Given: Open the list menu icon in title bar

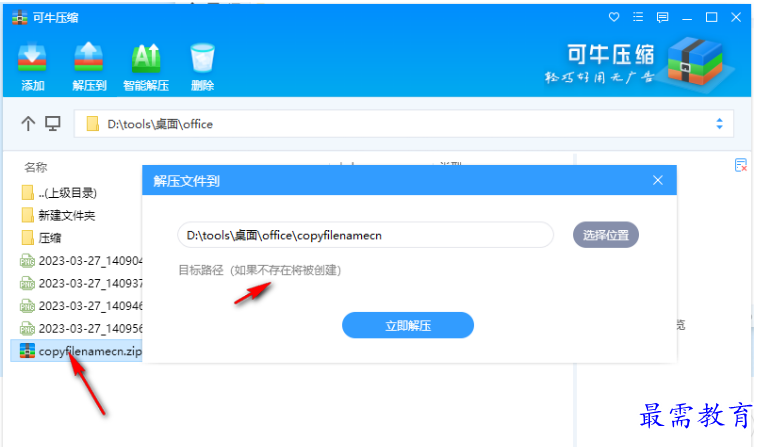Looking at the screenshot, I should pos(638,17).
